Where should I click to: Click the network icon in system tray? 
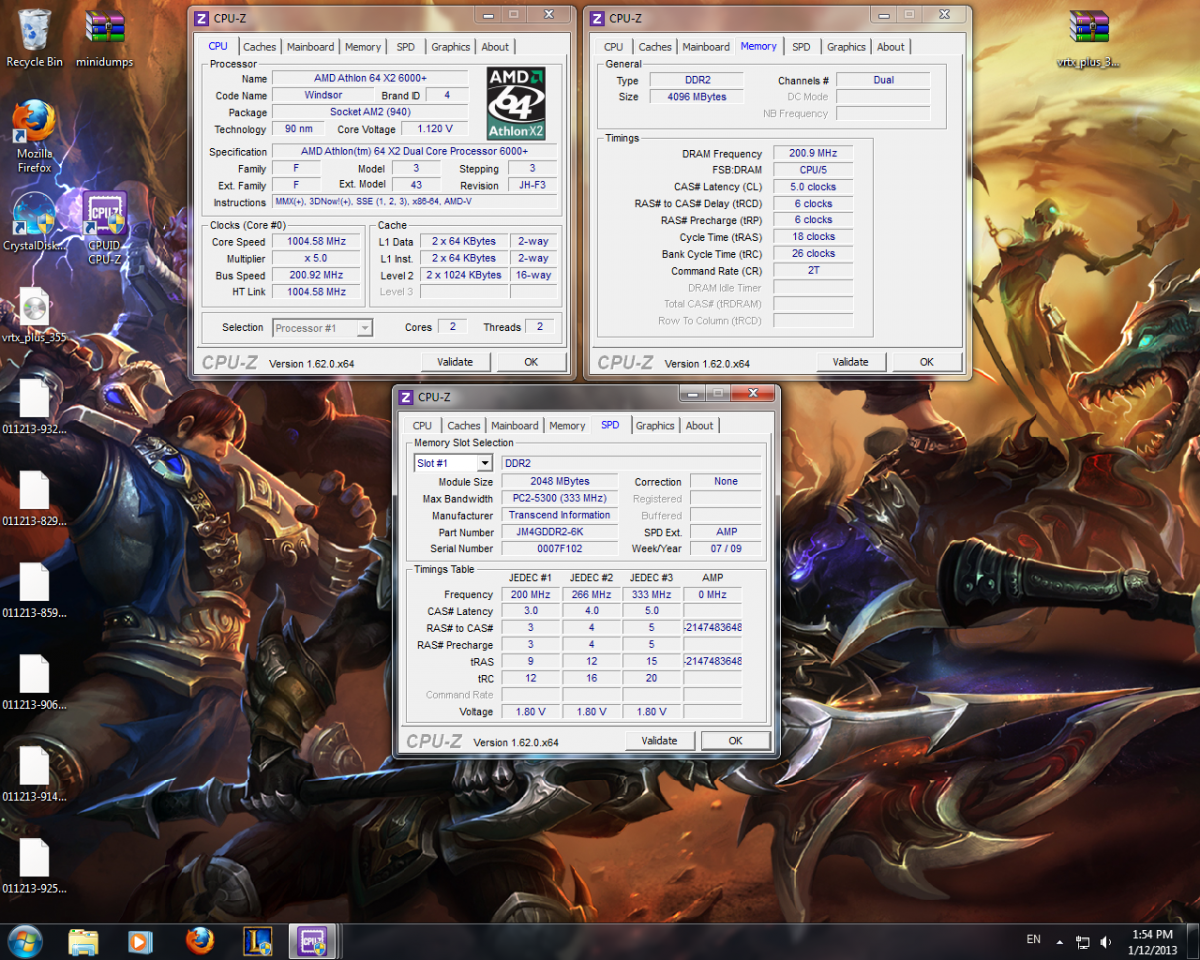[1083, 942]
